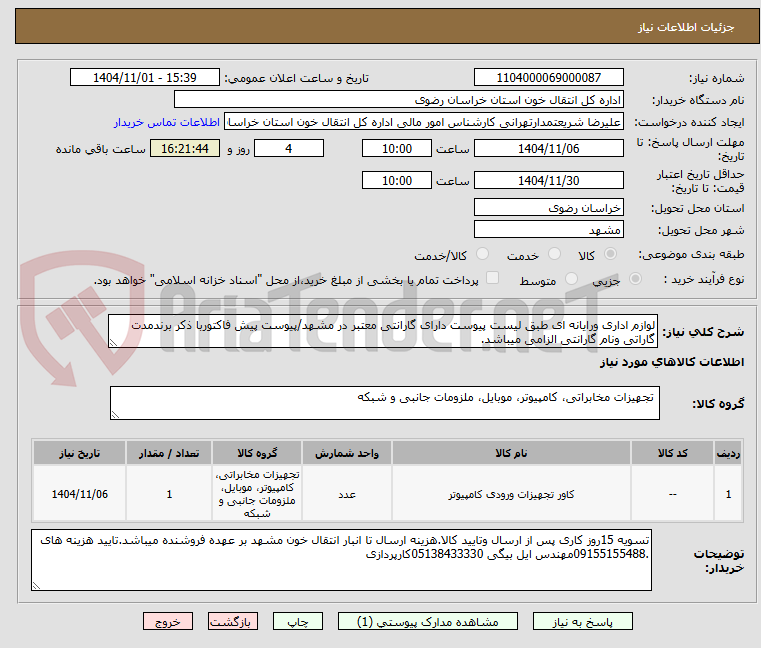Click the delivery city مشهد field
The image size is (761, 648).
(x=549, y=229)
